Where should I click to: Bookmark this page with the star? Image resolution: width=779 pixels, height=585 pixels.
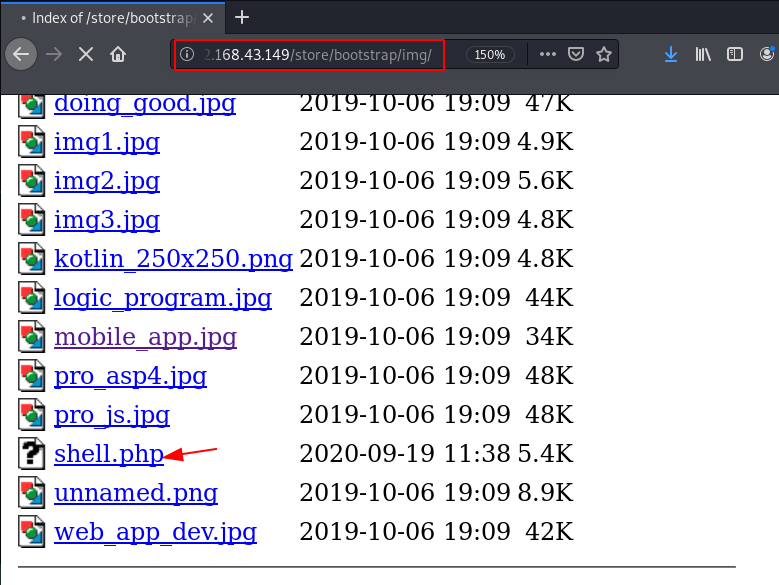coord(604,54)
